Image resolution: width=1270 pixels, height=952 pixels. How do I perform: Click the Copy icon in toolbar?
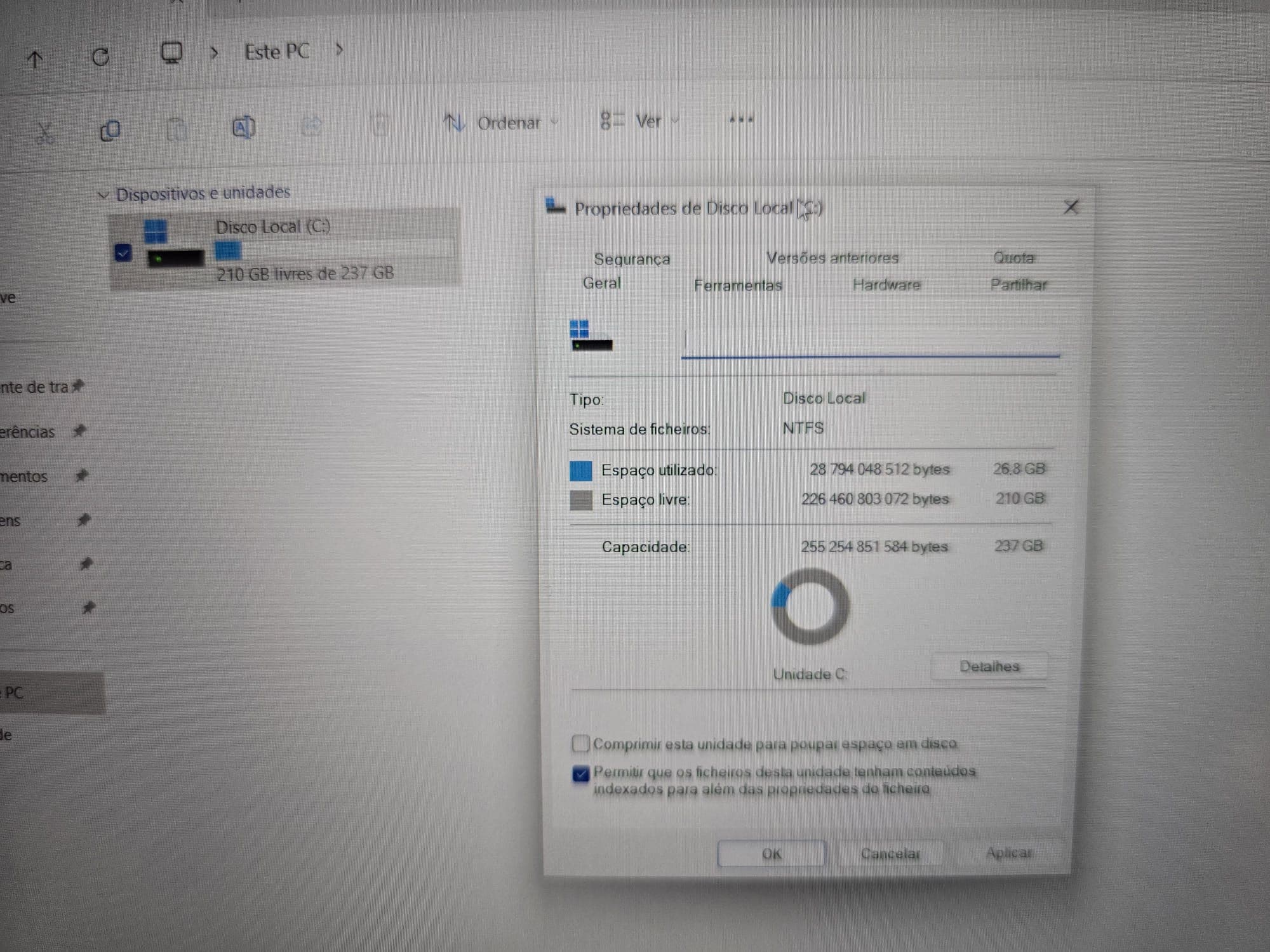pyautogui.click(x=110, y=131)
